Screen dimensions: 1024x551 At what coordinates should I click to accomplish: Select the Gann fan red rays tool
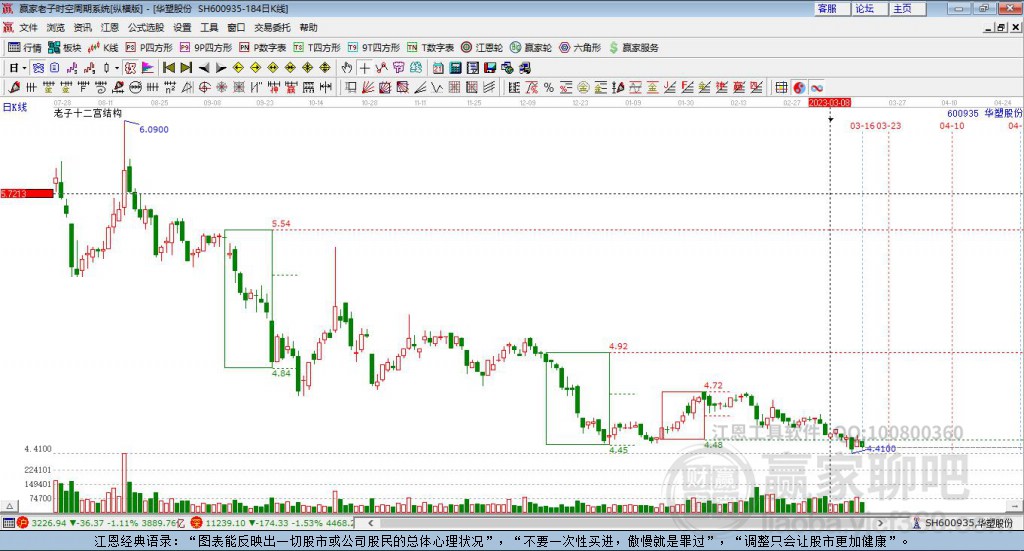[x=368, y=87]
